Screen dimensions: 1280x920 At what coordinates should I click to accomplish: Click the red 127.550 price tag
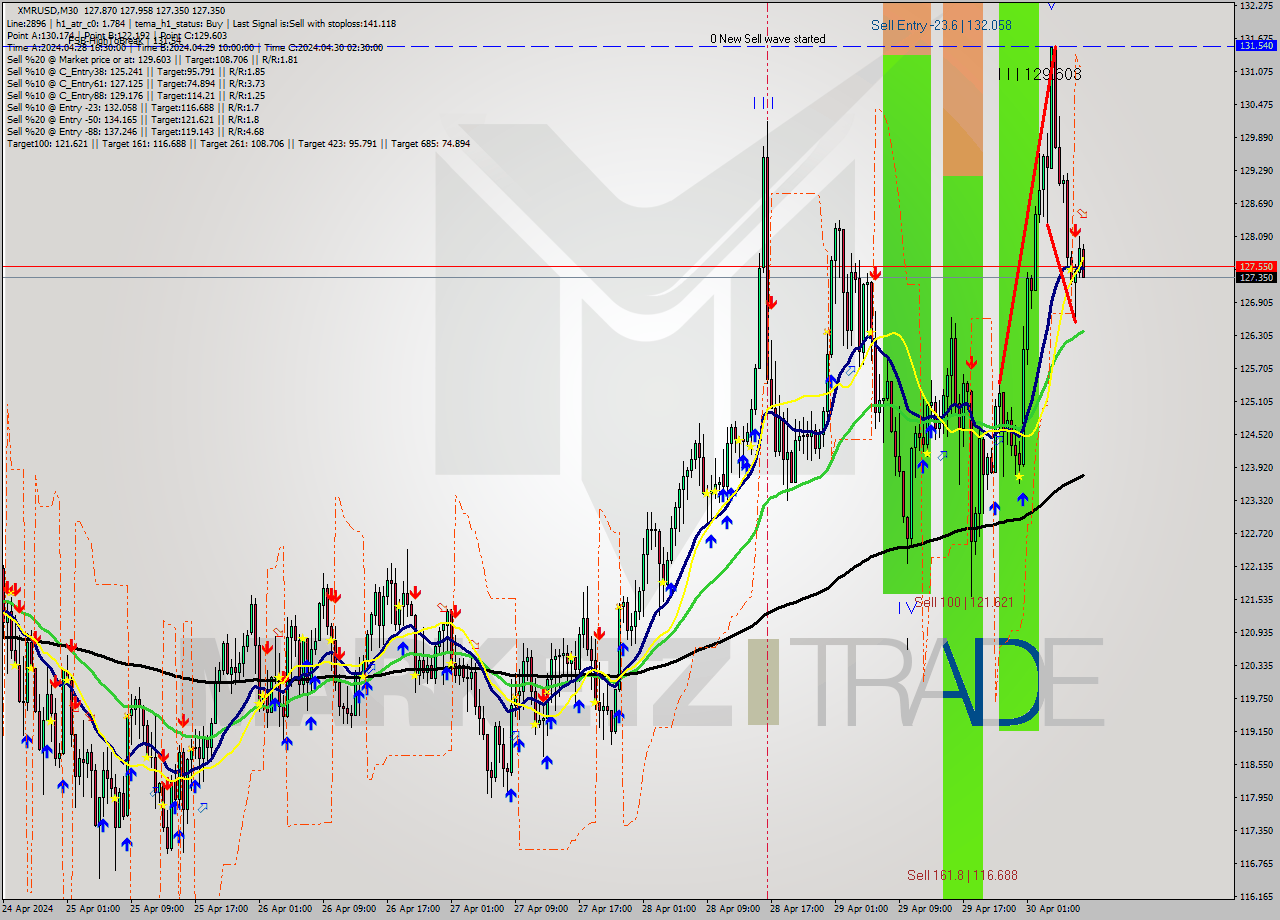coord(1257,266)
